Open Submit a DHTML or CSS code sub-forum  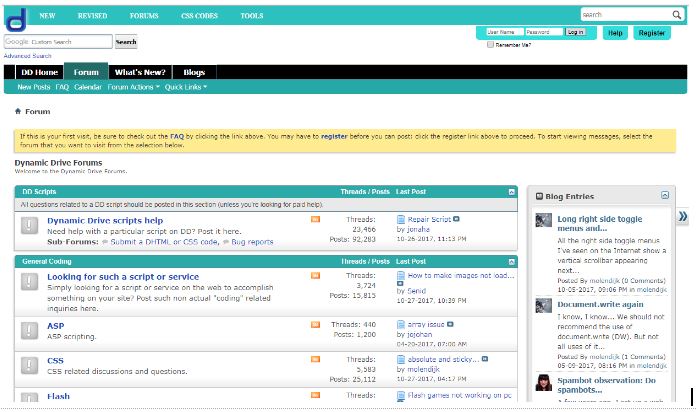[x=164, y=242]
